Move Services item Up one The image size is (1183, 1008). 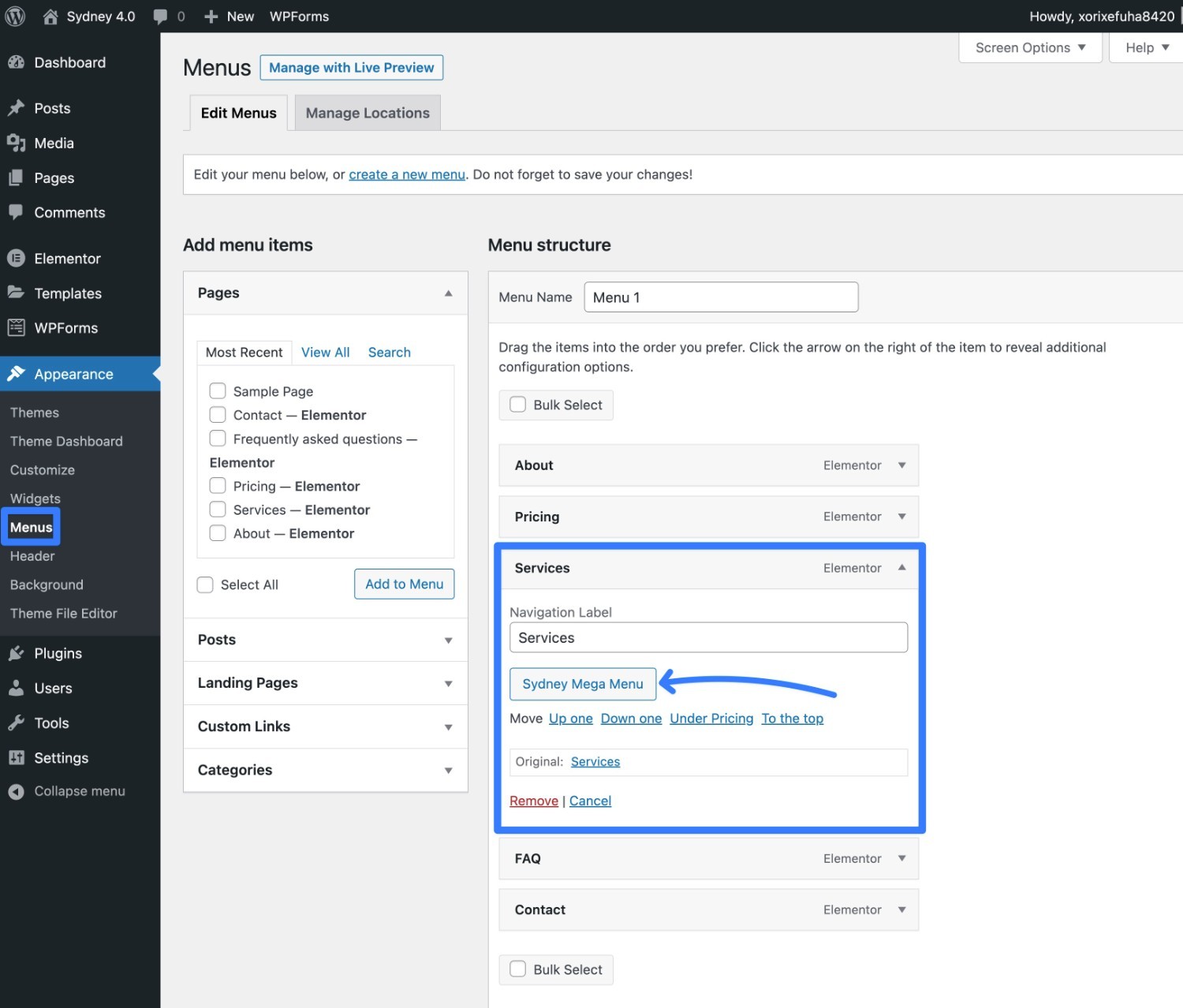pyautogui.click(x=570, y=719)
